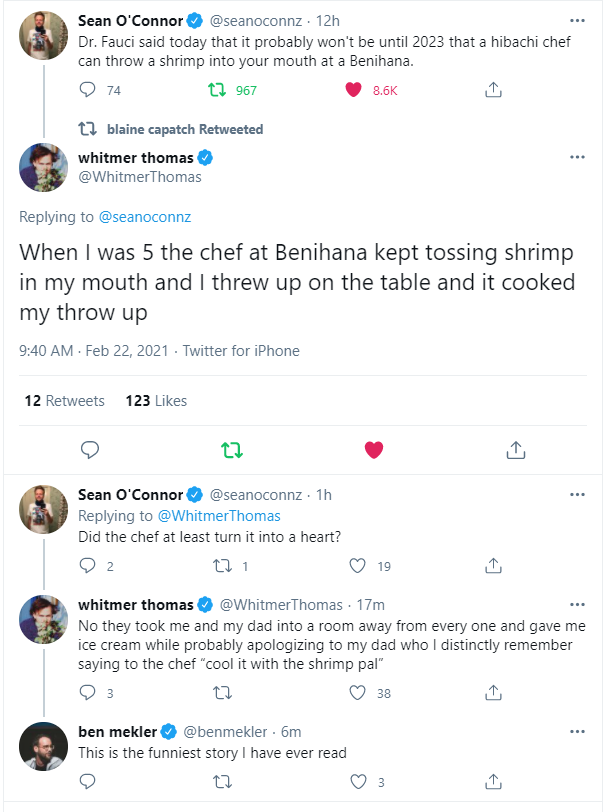Reply to Sean O'Connor's Fauci tweet
The image size is (616, 812).
88,90
